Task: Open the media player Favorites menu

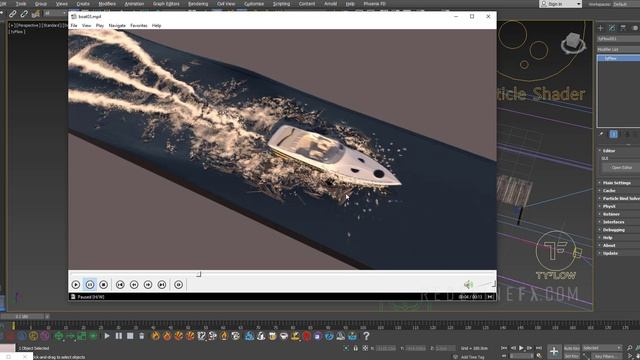Action: pyautogui.click(x=139, y=25)
